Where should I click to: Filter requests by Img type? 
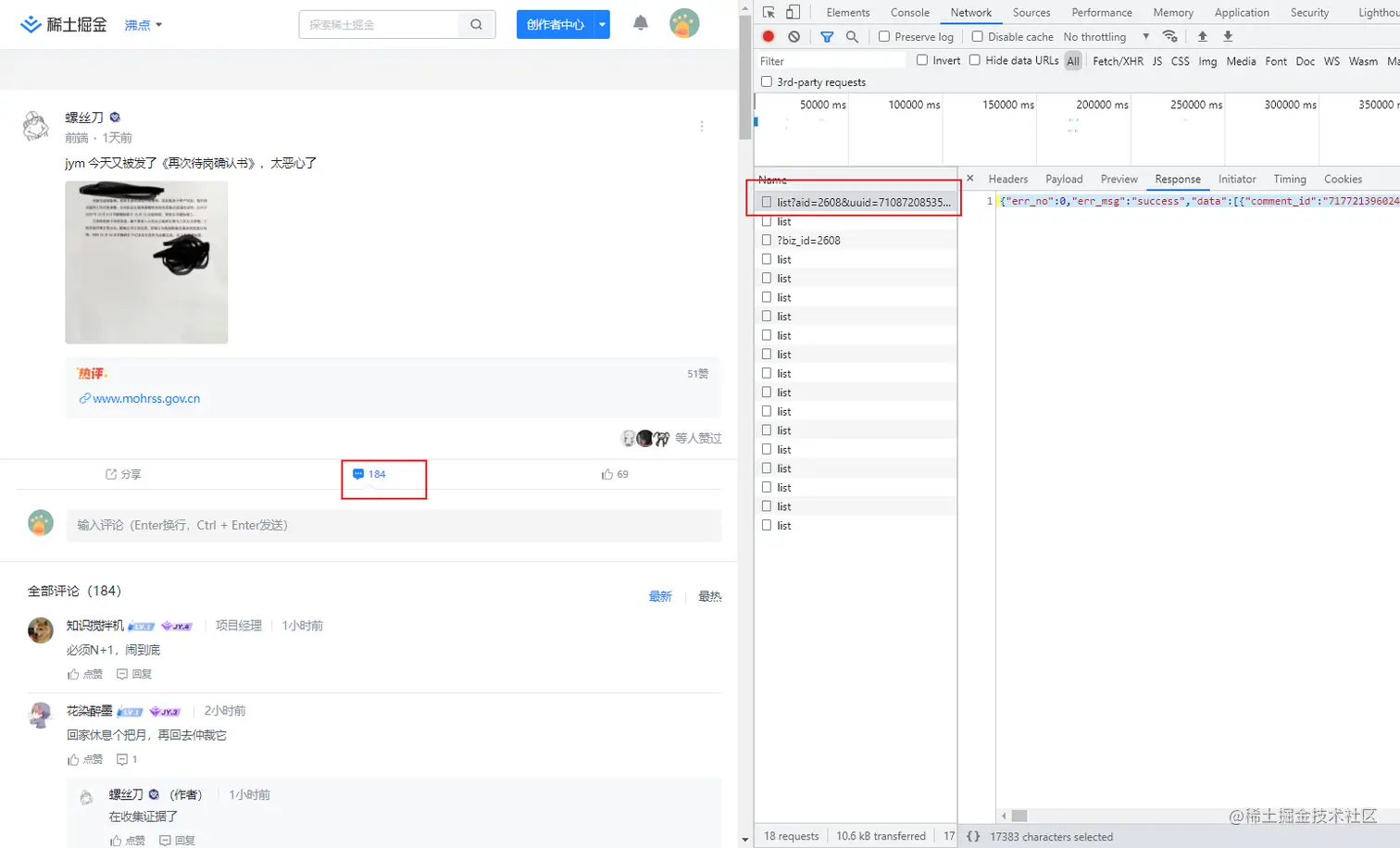coord(1207,61)
